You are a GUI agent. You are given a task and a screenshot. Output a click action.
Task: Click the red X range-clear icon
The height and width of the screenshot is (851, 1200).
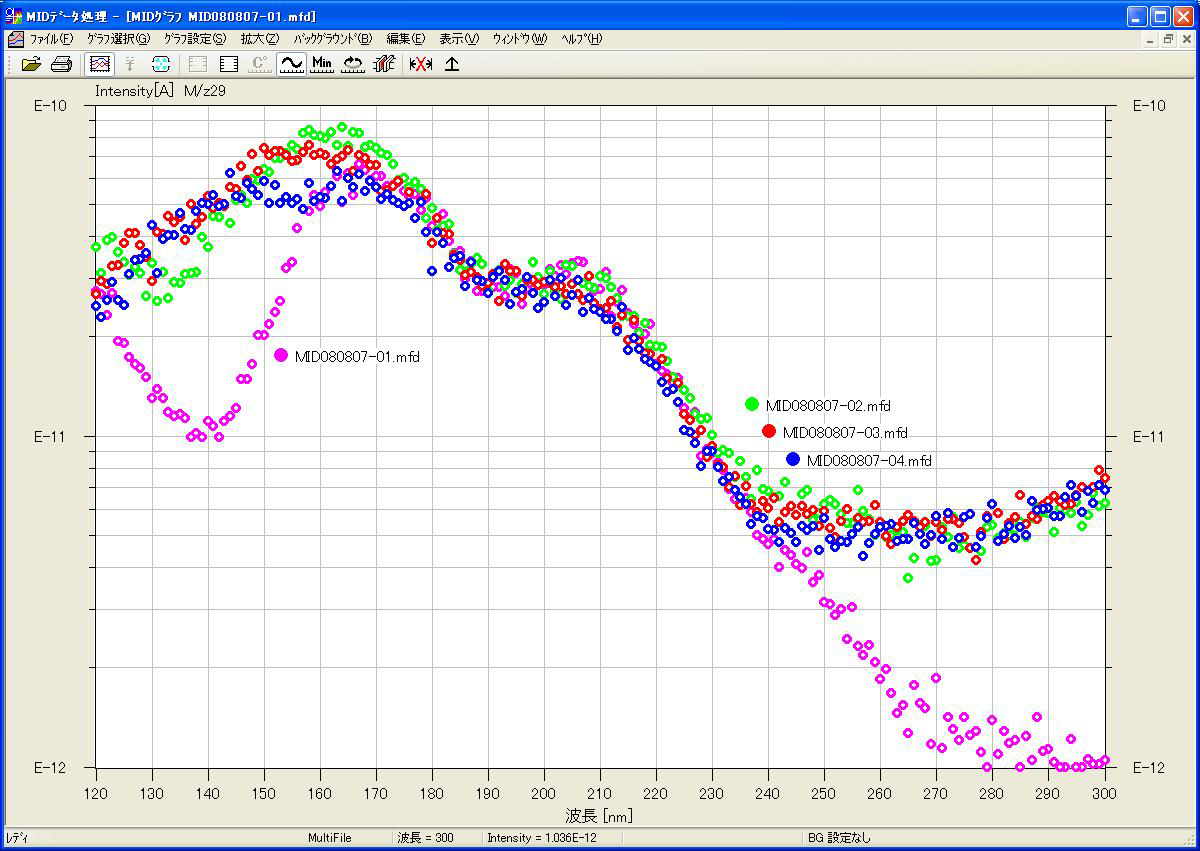pos(421,64)
